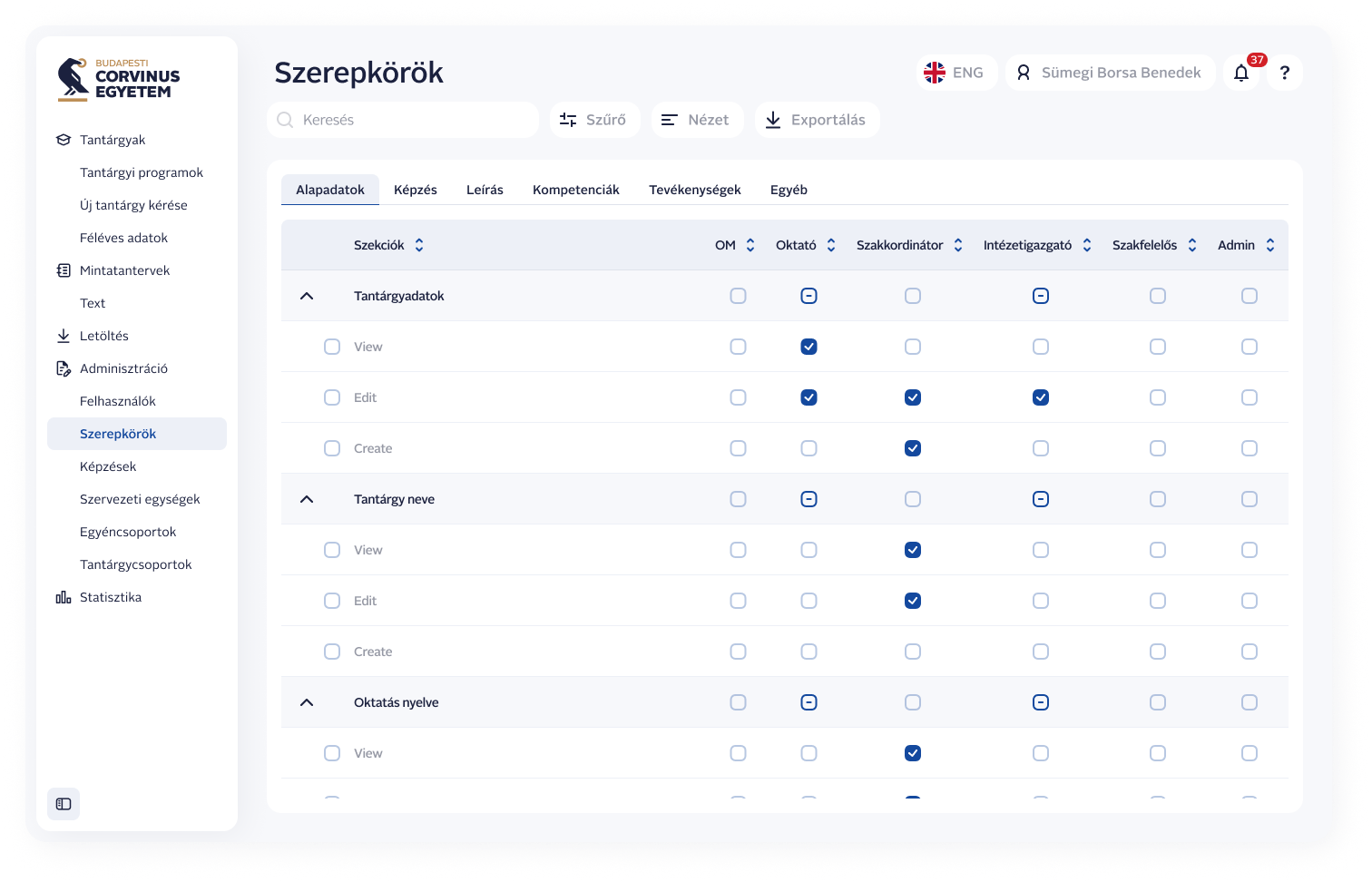Open help via question mark icon
Image resolution: width=1372 pixels, height=882 pixels.
click(x=1284, y=73)
